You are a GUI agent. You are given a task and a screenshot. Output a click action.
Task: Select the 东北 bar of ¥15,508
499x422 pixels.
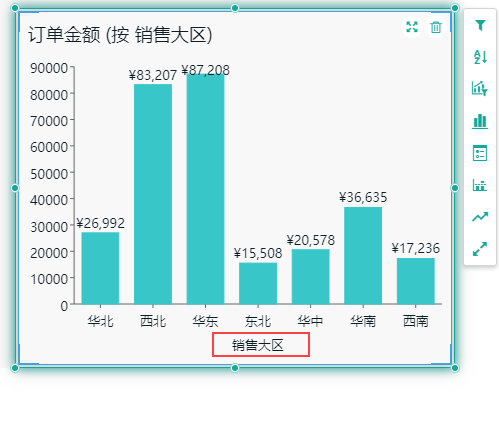coord(258,283)
